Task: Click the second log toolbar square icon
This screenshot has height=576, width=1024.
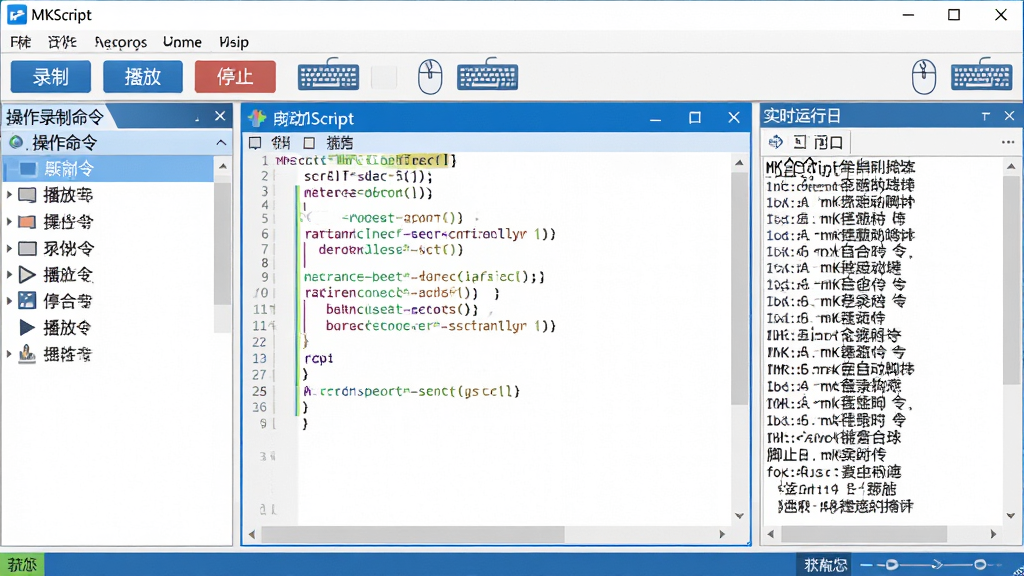Action: (x=799, y=142)
